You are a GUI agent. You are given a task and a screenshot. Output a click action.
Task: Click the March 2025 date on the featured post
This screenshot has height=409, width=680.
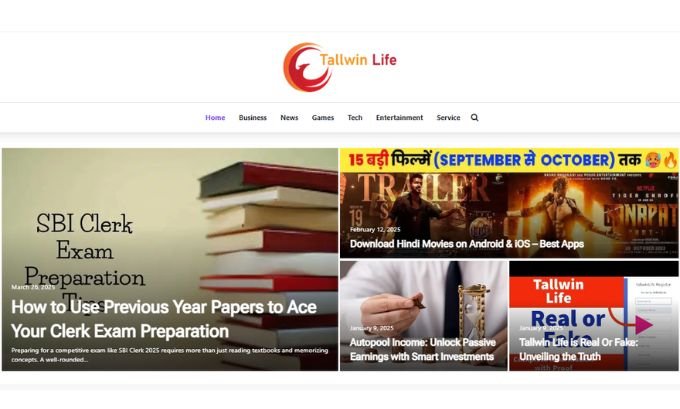[33, 287]
